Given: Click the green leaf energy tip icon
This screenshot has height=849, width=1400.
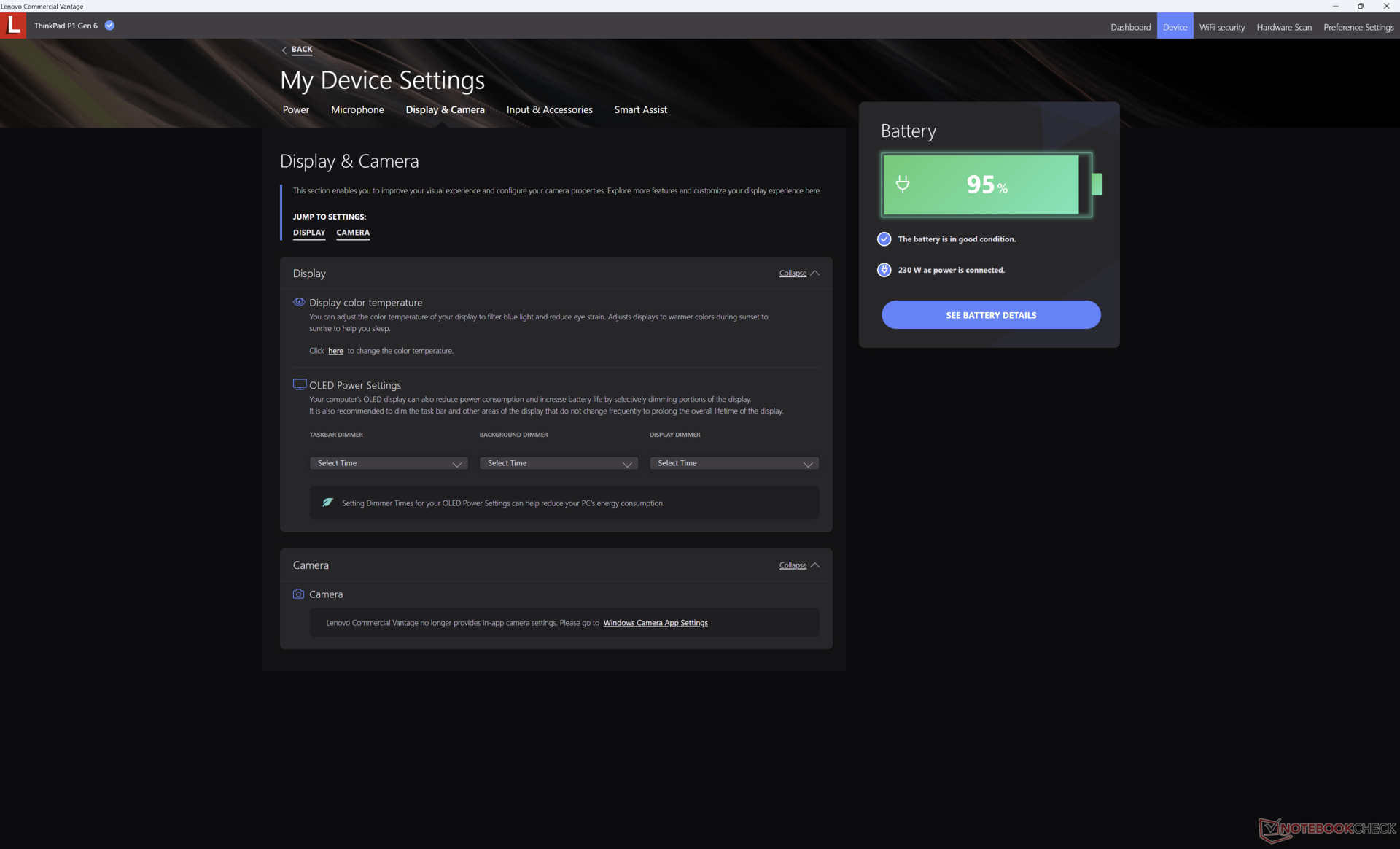Looking at the screenshot, I should pyautogui.click(x=327, y=503).
